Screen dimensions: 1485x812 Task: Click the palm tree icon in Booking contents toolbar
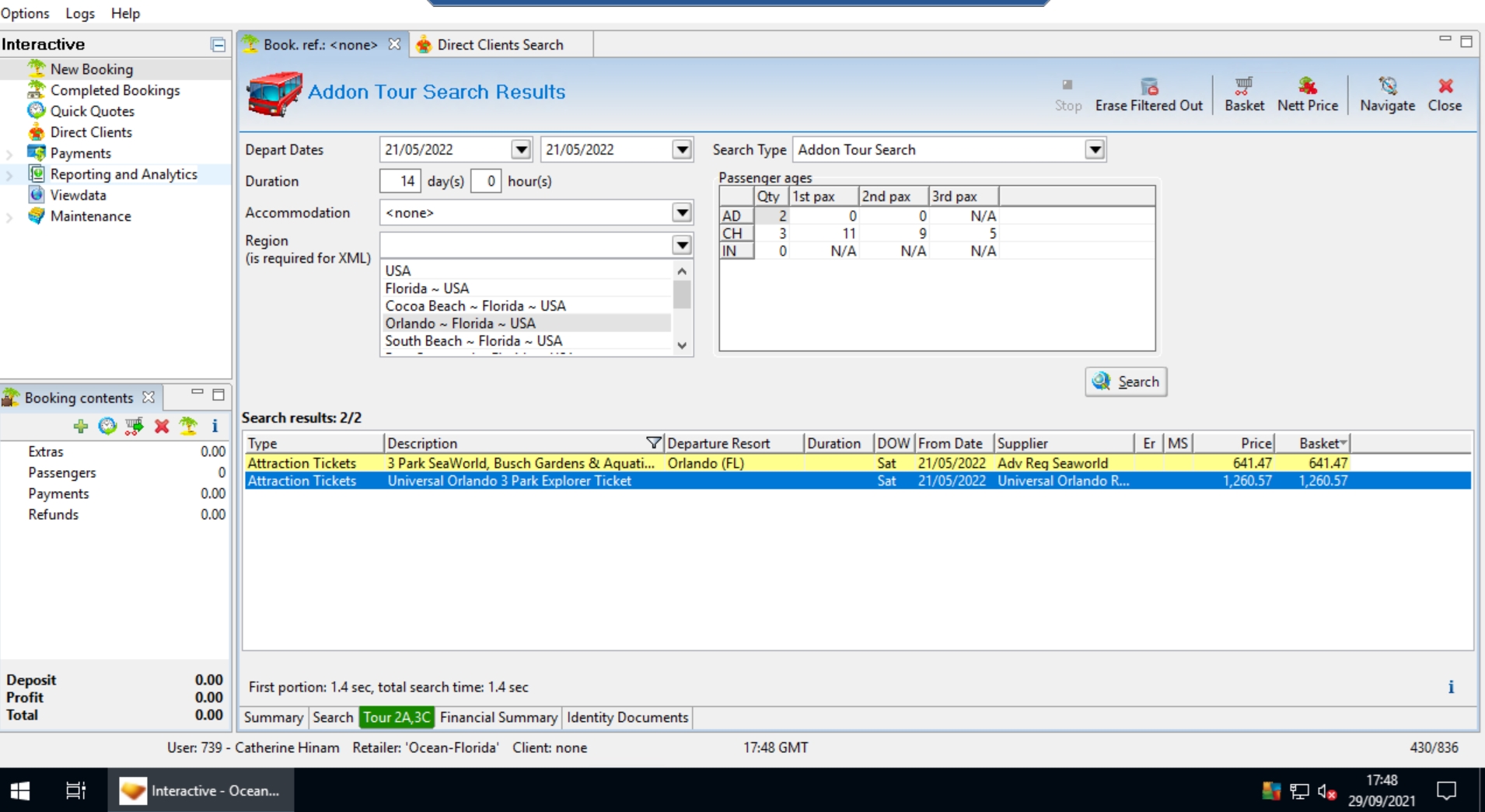(x=188, y=426)
